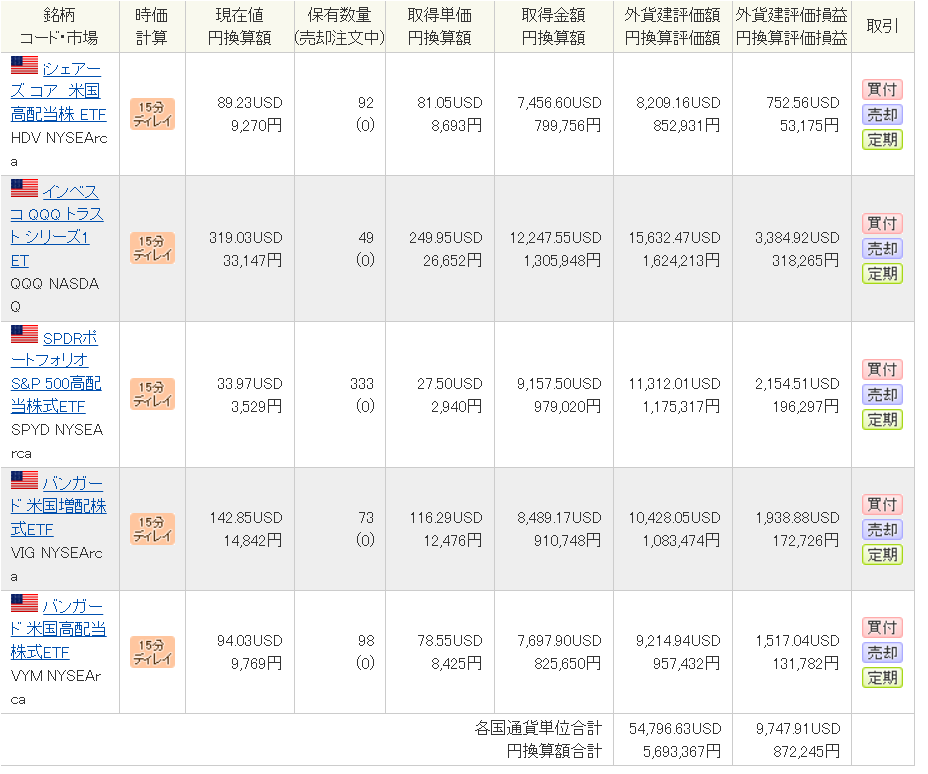
Task: Select the 94.03USD current price value
Action: pyautogui.click(x=250, y=641)
